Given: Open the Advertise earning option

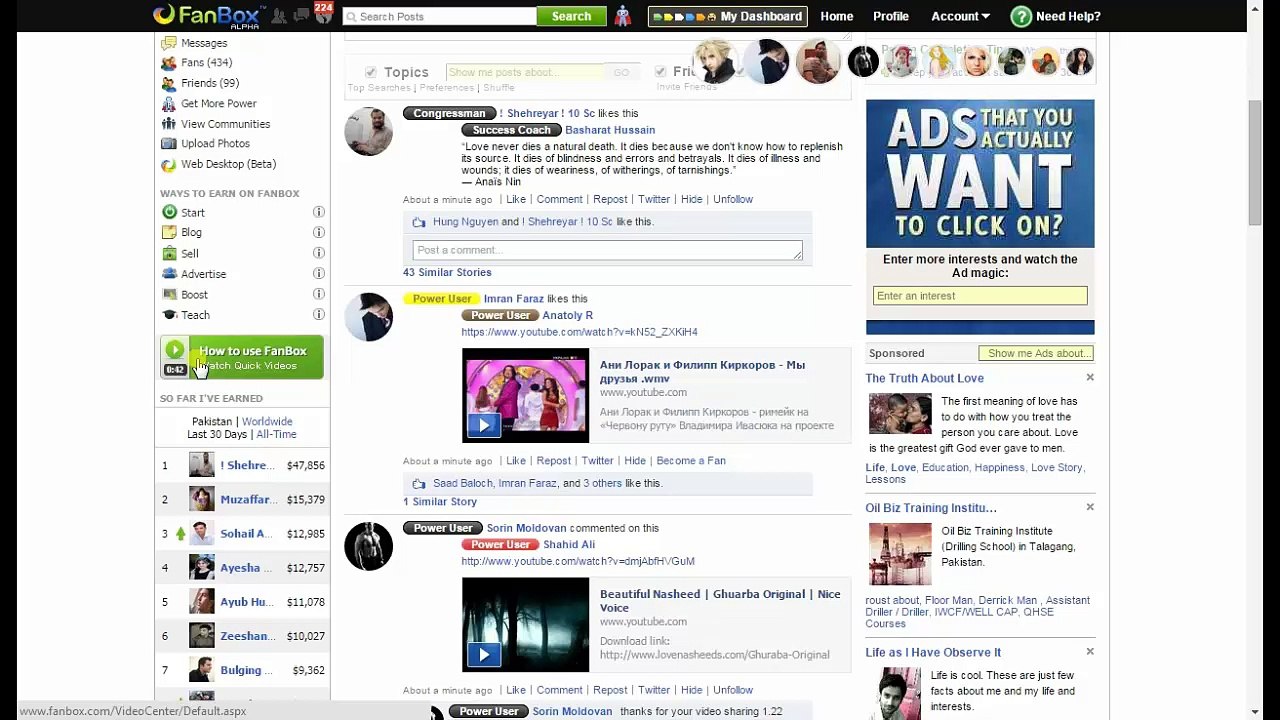Looking at the screenshot, I should (204, 274).
